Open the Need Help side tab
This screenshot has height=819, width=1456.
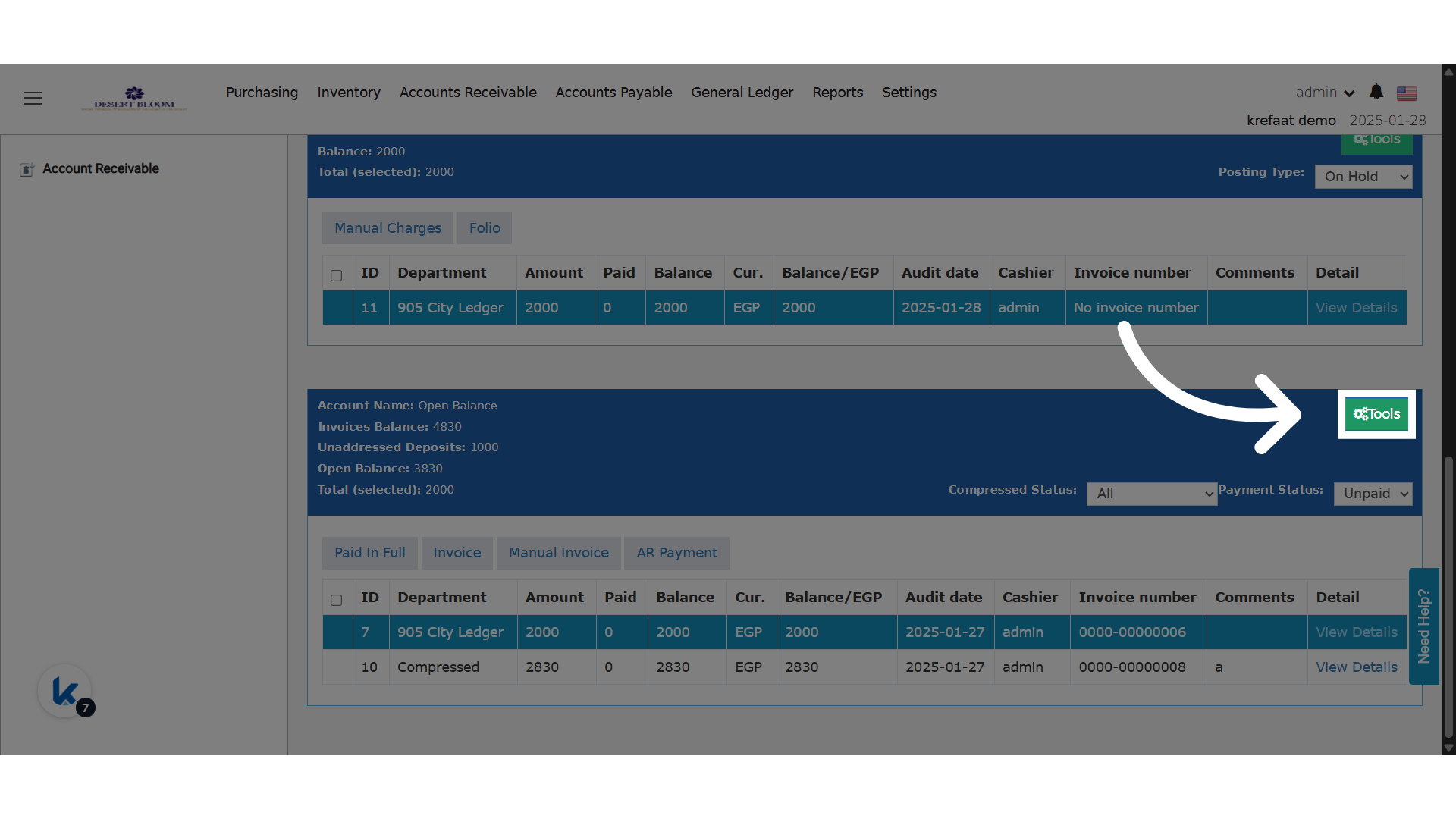[x=1423, y=626]
